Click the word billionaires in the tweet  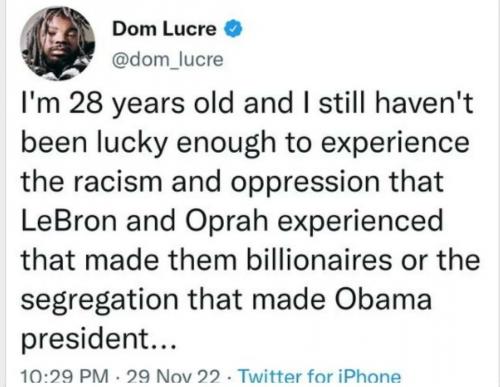(319, 259)
